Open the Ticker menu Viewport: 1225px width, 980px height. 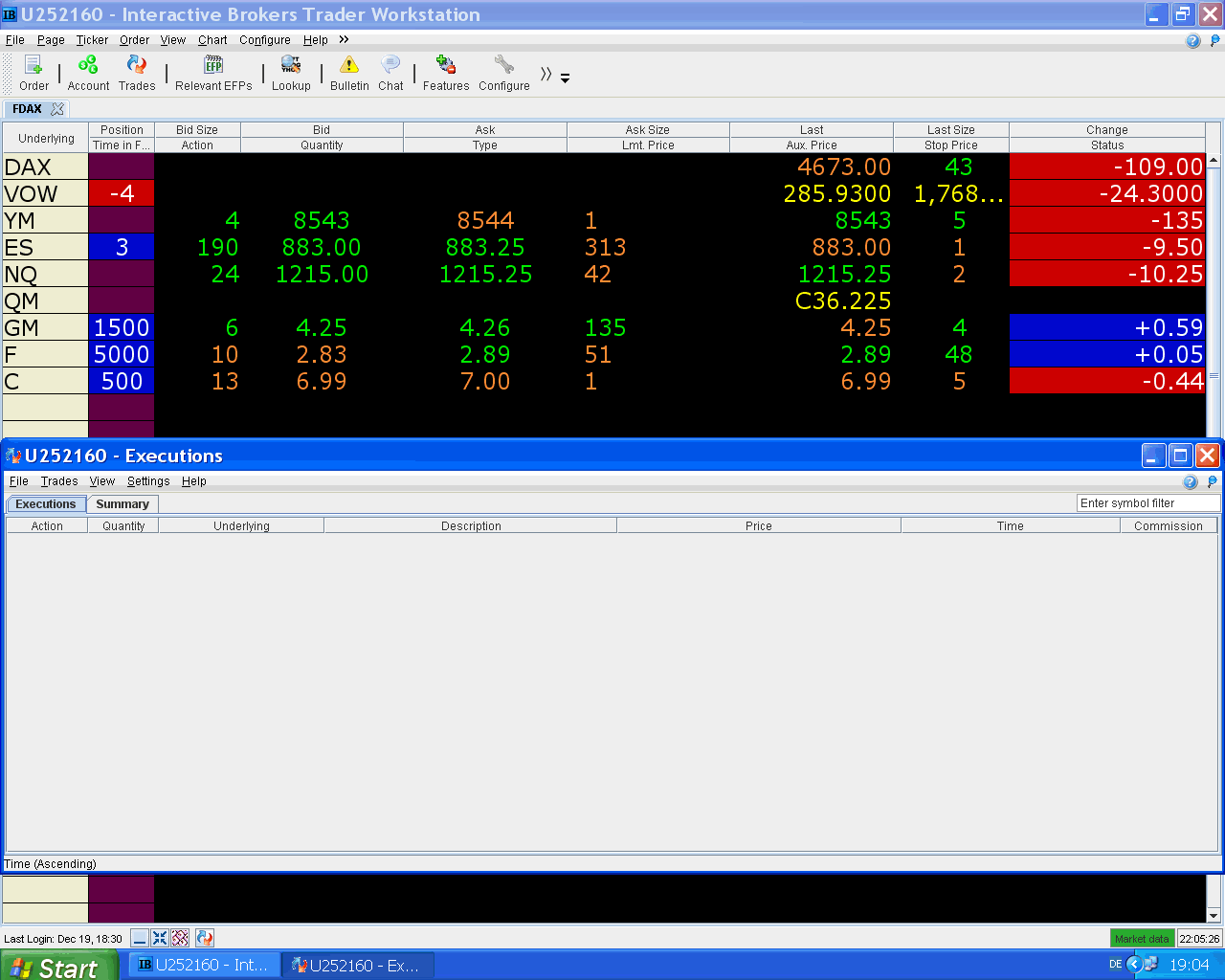coord(92,40)
